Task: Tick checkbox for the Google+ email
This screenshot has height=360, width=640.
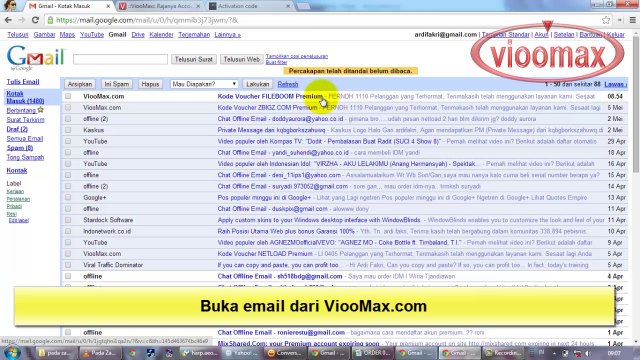Action: click(x=68, y=197)
